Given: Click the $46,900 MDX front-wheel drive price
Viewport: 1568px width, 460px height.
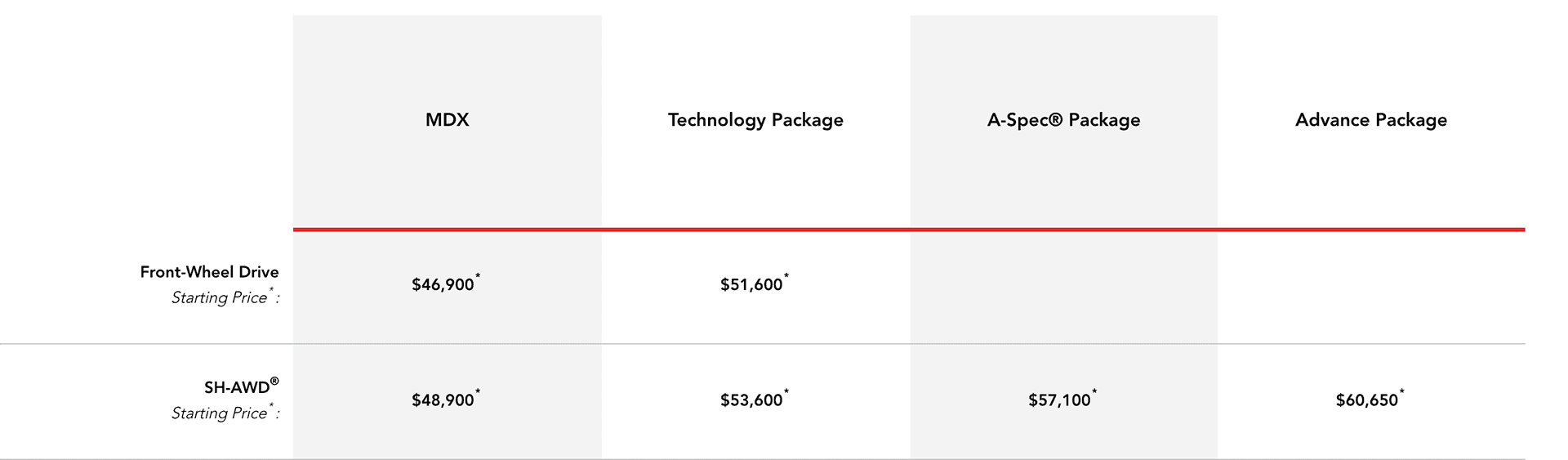Looking at the screenshot, I should click(x=443, y=285).
